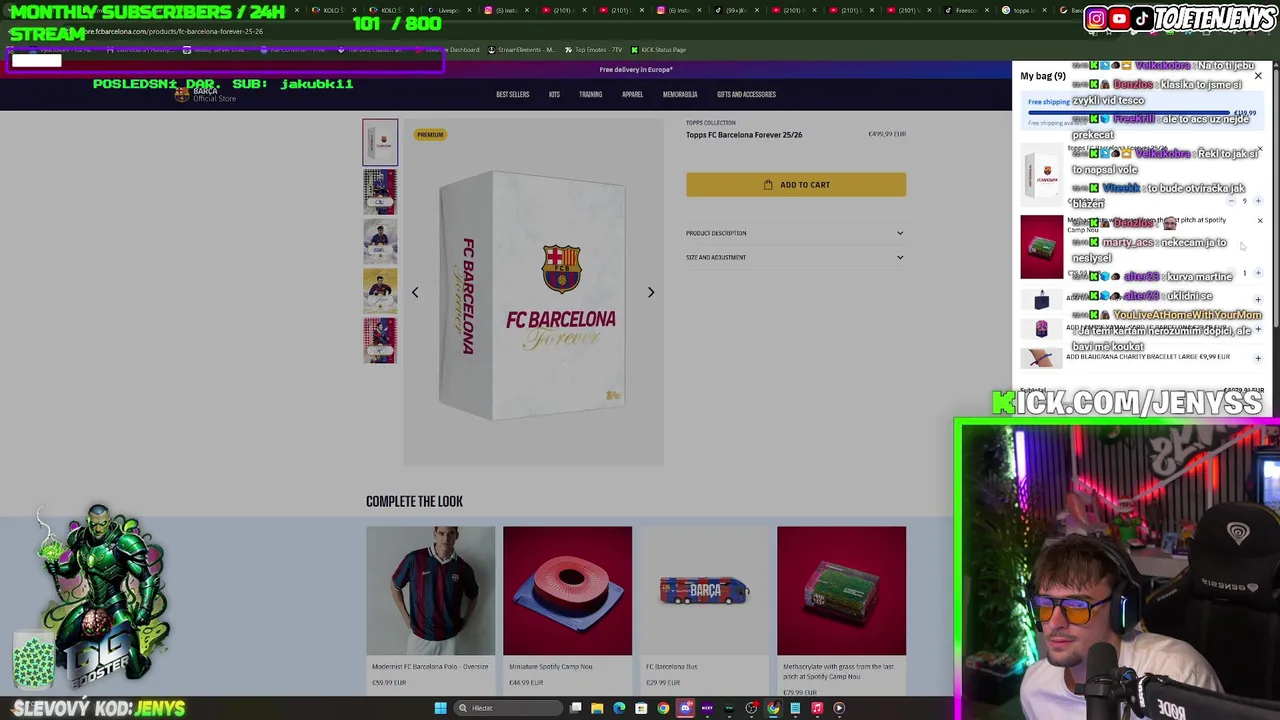
Task: Open the Notepad icon in taskbar
Action: [795, 708]
